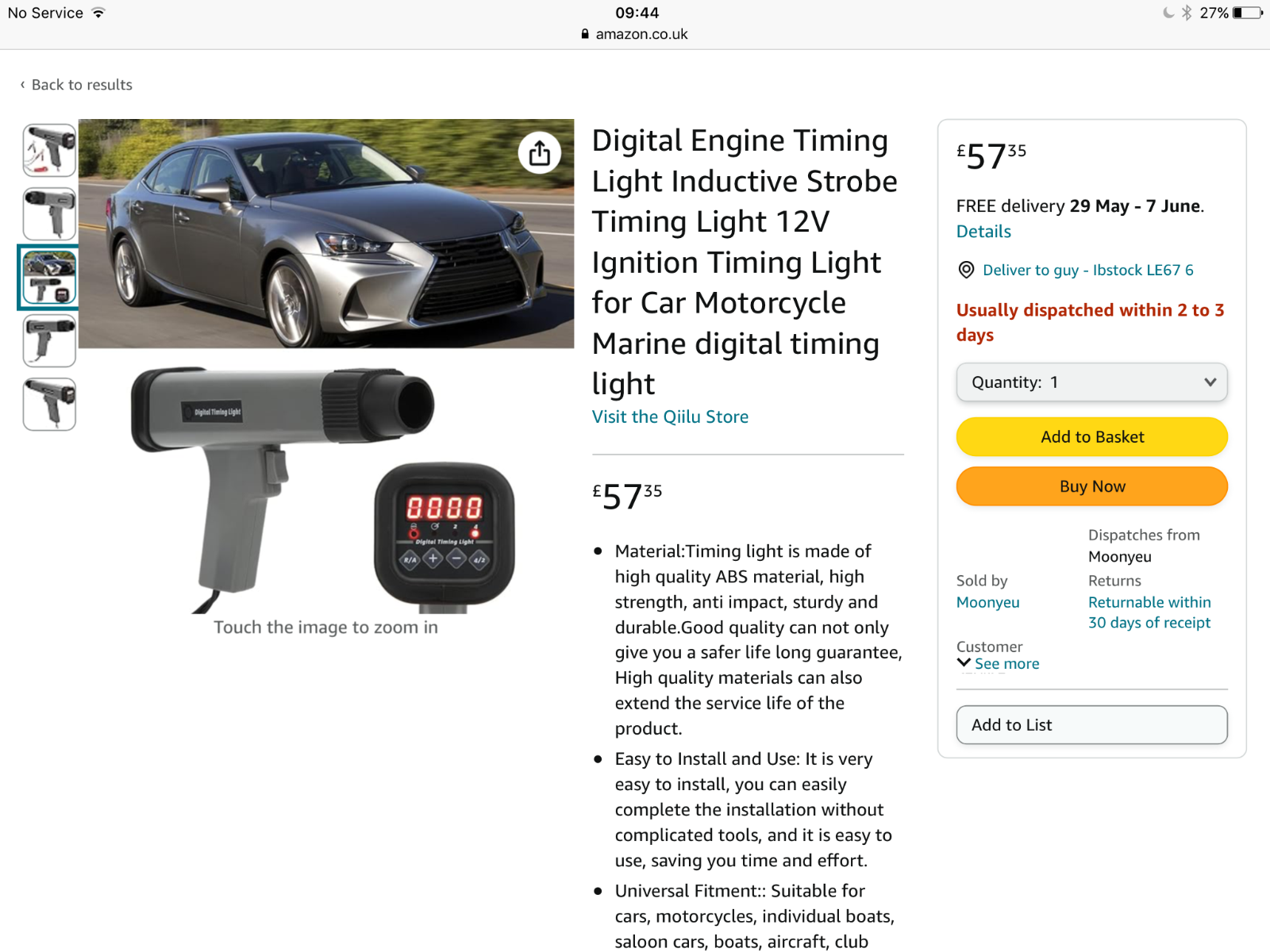Image resolution: width=1270 pixels, height=952 pixels.
Task: Click Add to Basket button
Action: (x=1092, y=437)
